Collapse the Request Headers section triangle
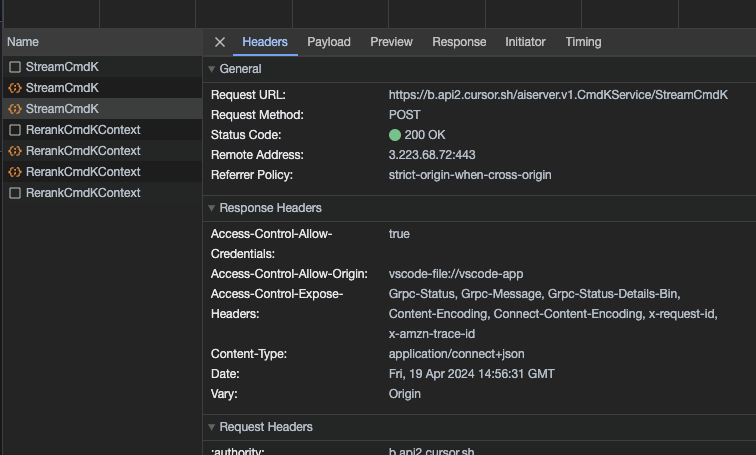756x455 pixels. coord(212,427)
